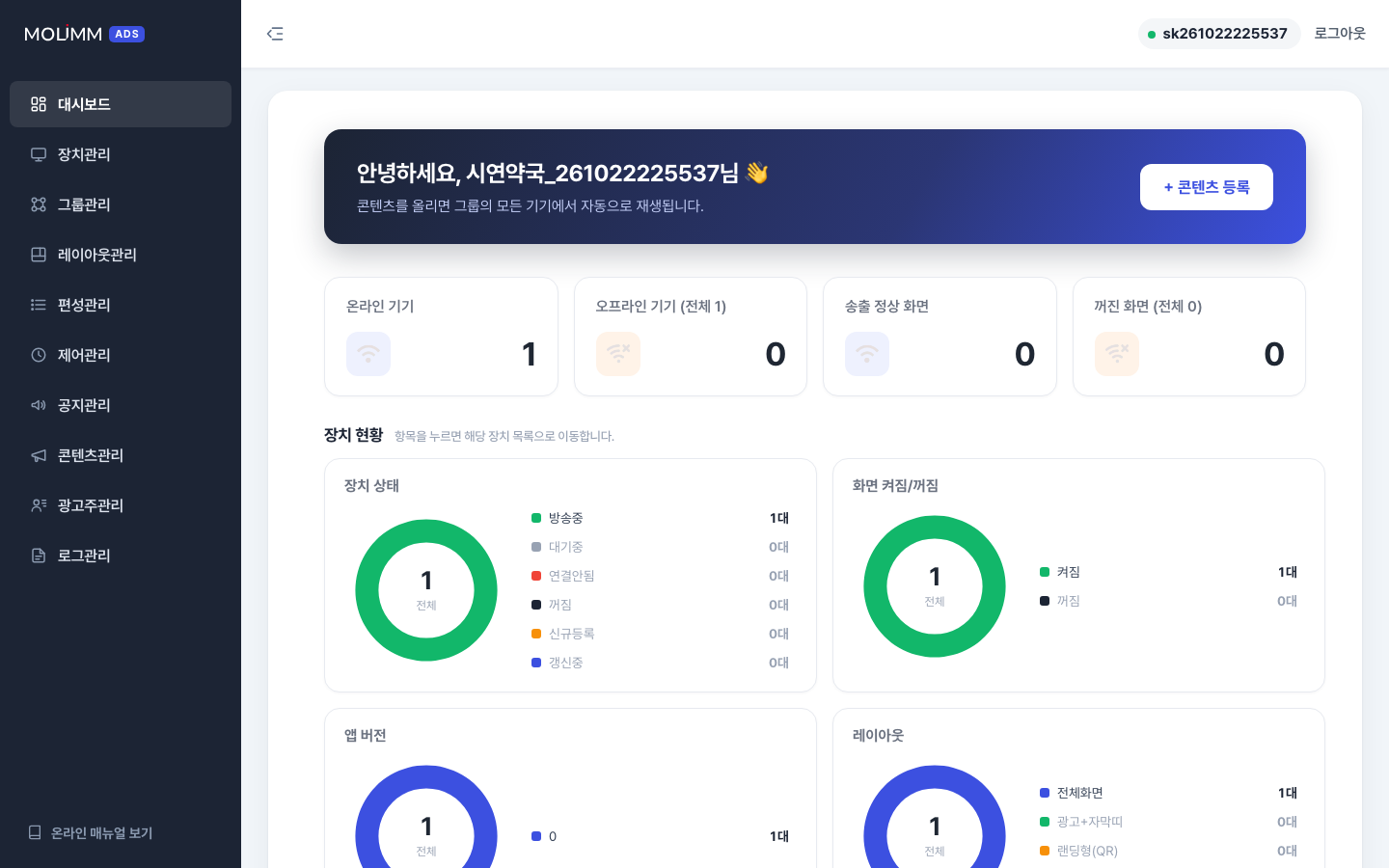Click the 레이아웃관리 layout icon

(x=39, y=255)
